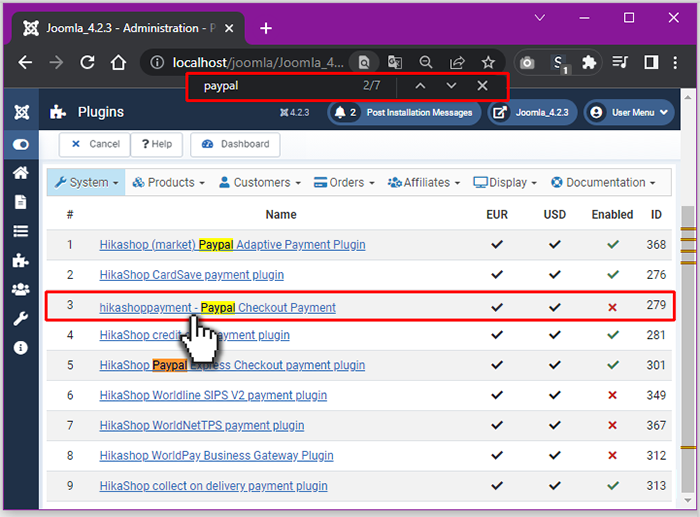Close the find bar
700x517 pixels.
point(482,86)
